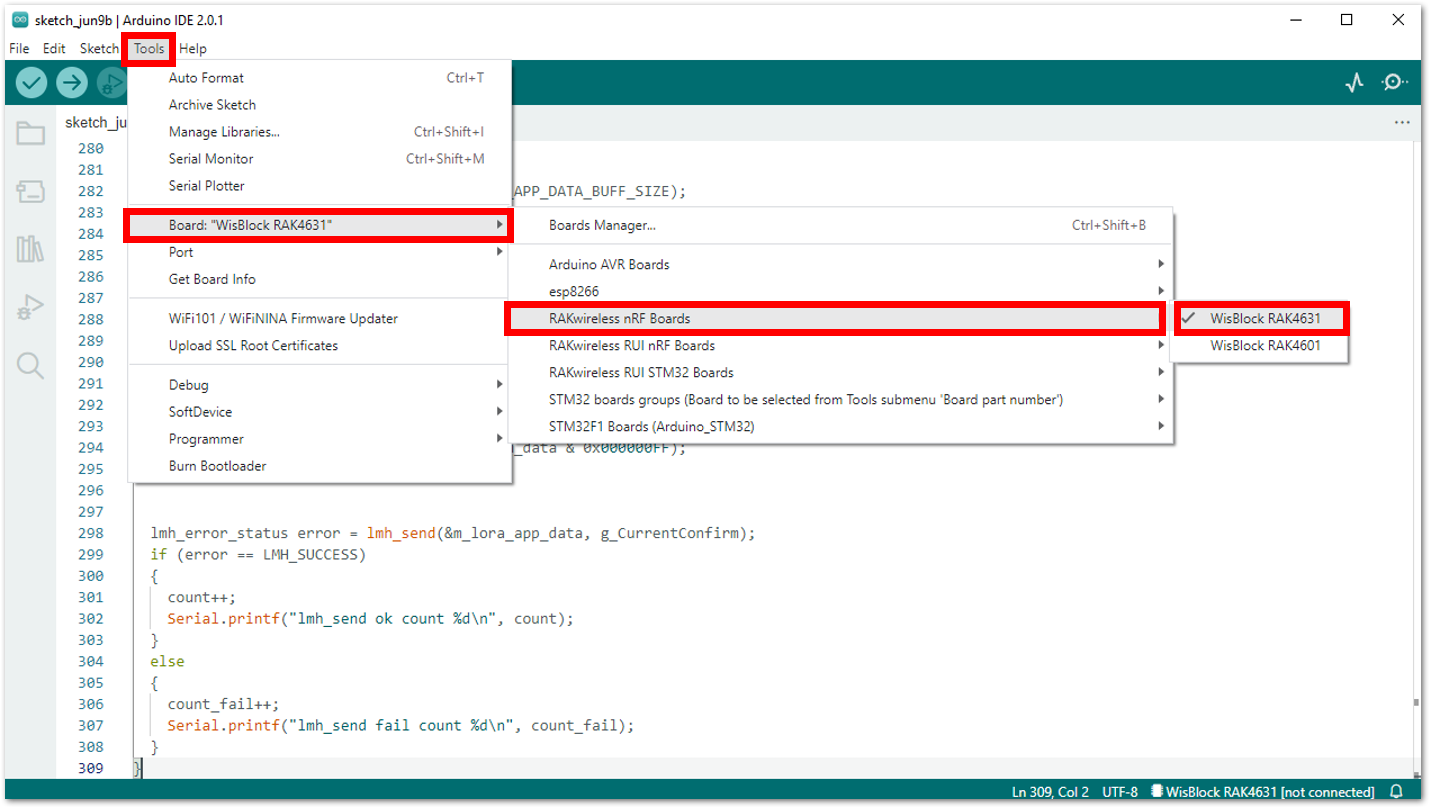Click WisBlock RAK4631 [not connected] status
The height and width of the screenshot is (808, 1430).
[x=1263, y=792]
